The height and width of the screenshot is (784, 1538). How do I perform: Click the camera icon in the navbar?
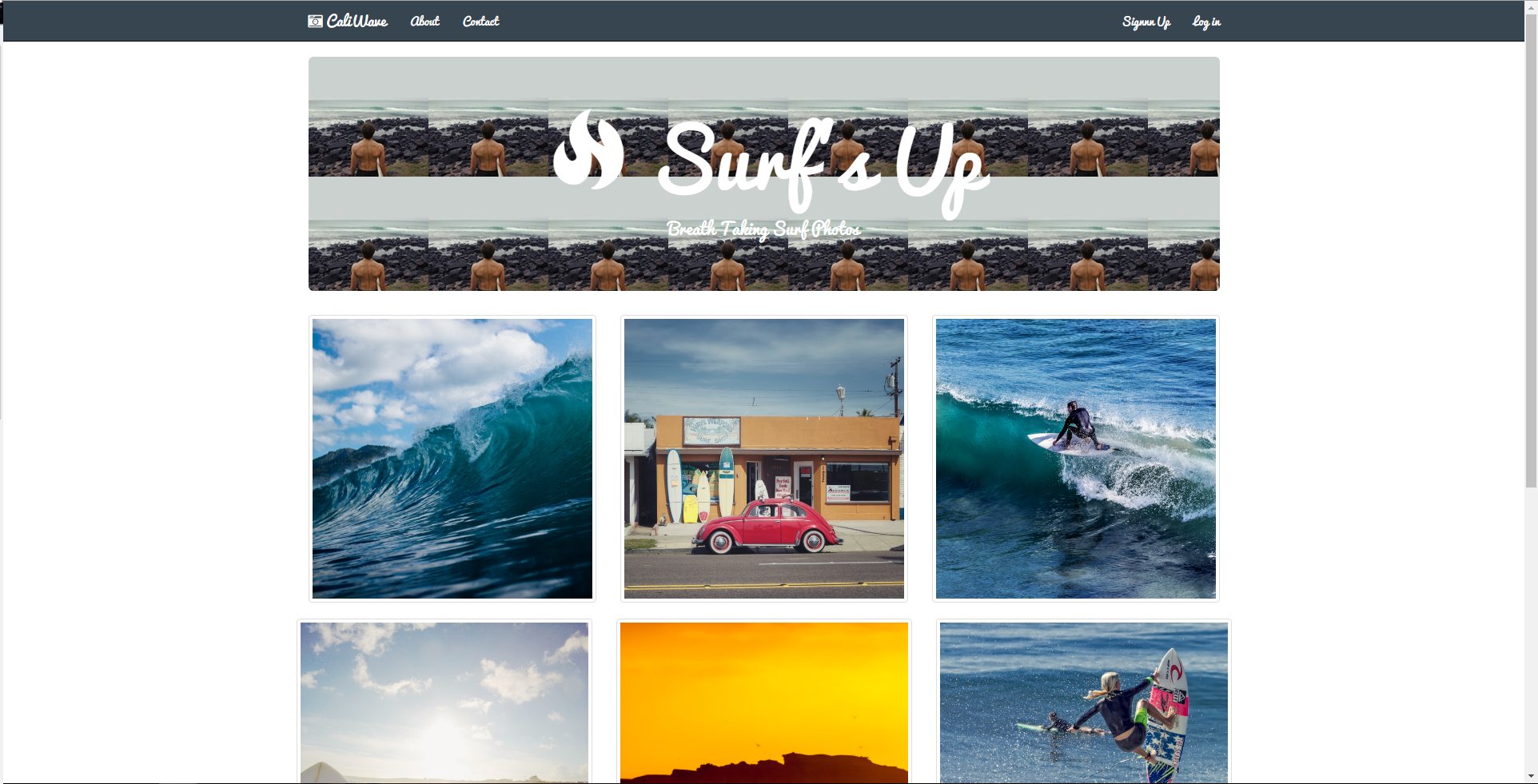[x=316, y=22]
